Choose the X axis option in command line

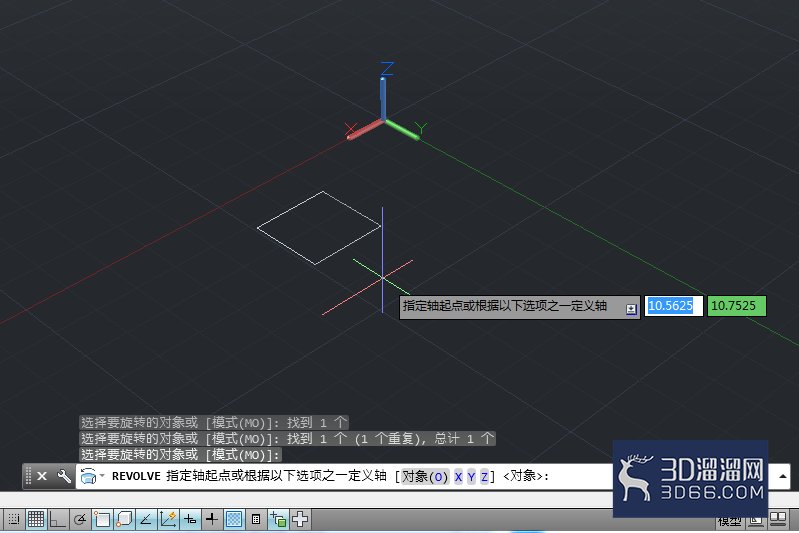[x=458, y=477]
